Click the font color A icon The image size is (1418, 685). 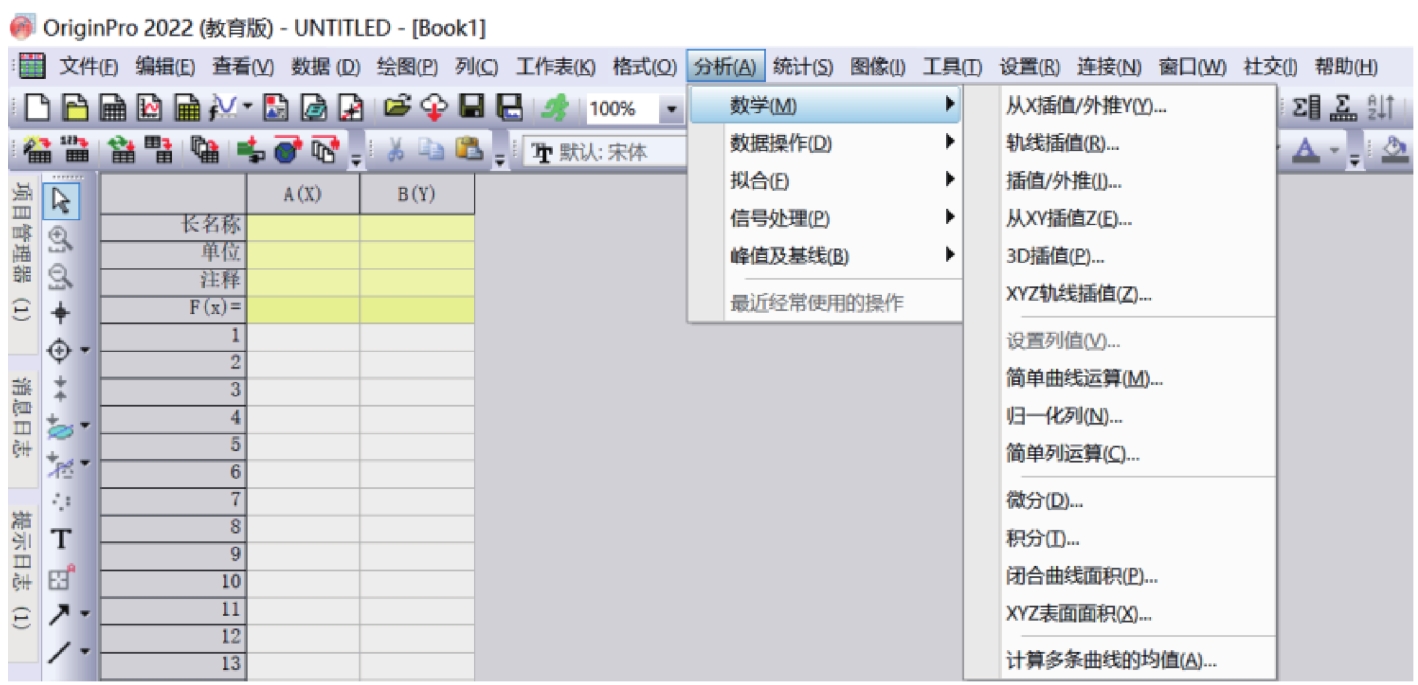[1305, 149]
